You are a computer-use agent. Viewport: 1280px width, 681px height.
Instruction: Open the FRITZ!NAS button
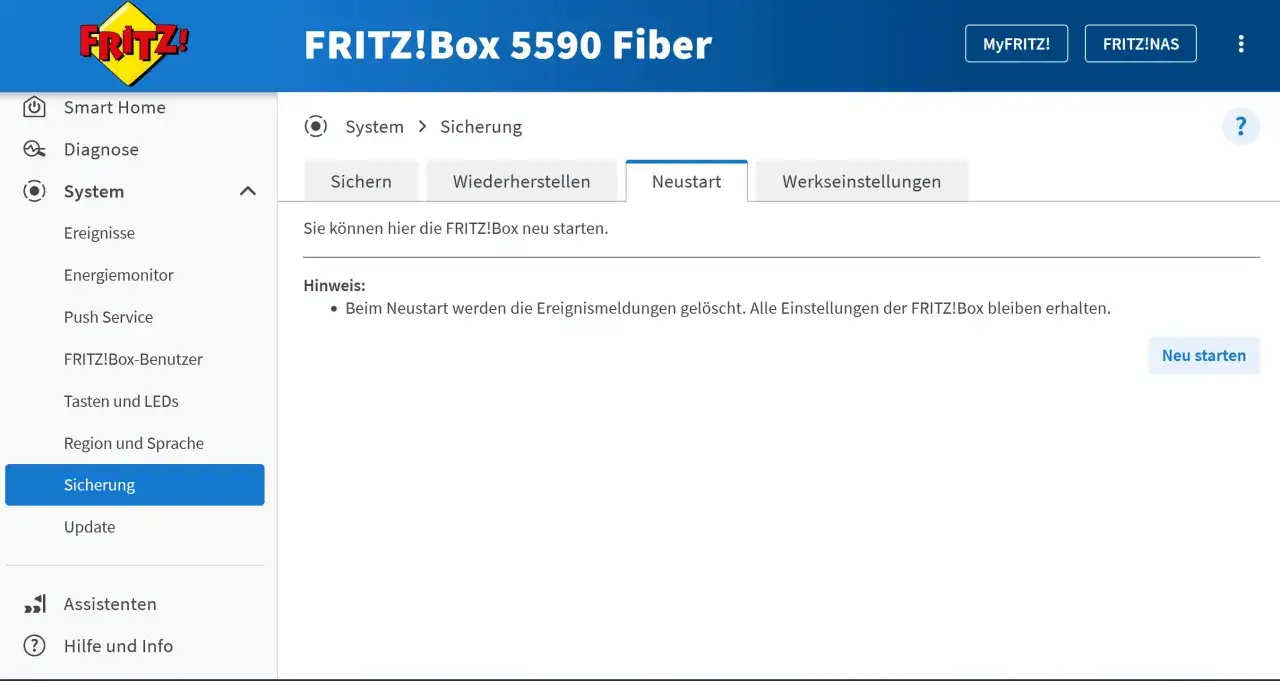(x=1141, y=44)
